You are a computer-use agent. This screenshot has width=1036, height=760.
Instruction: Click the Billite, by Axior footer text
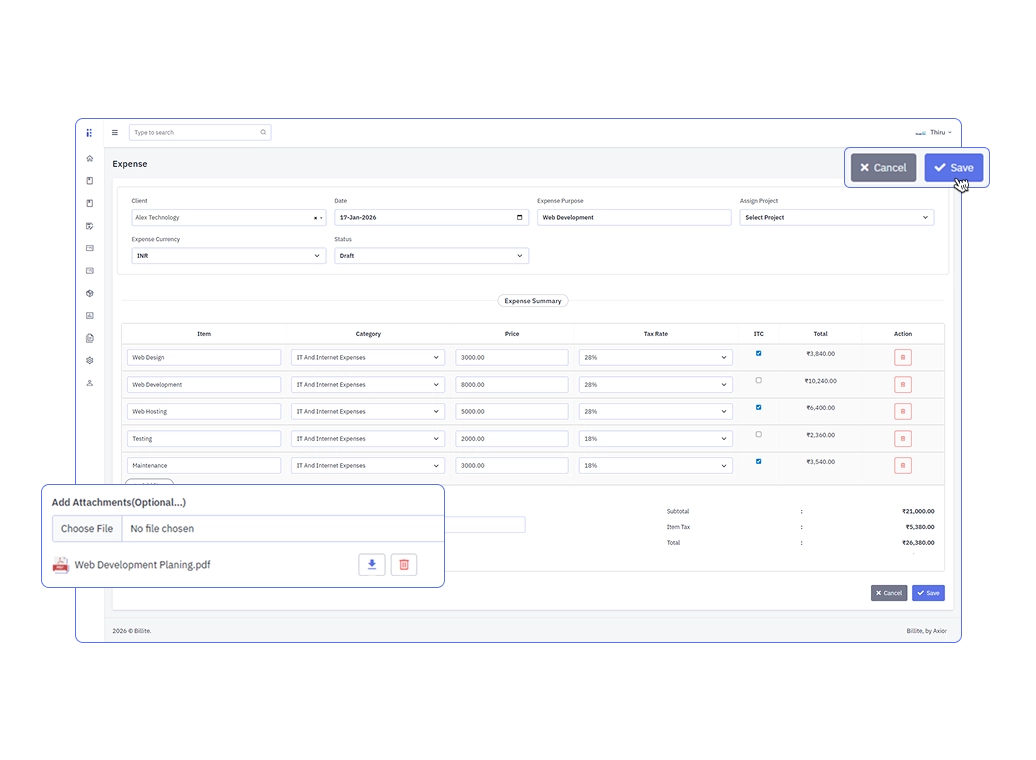click(x=926, y=631)
